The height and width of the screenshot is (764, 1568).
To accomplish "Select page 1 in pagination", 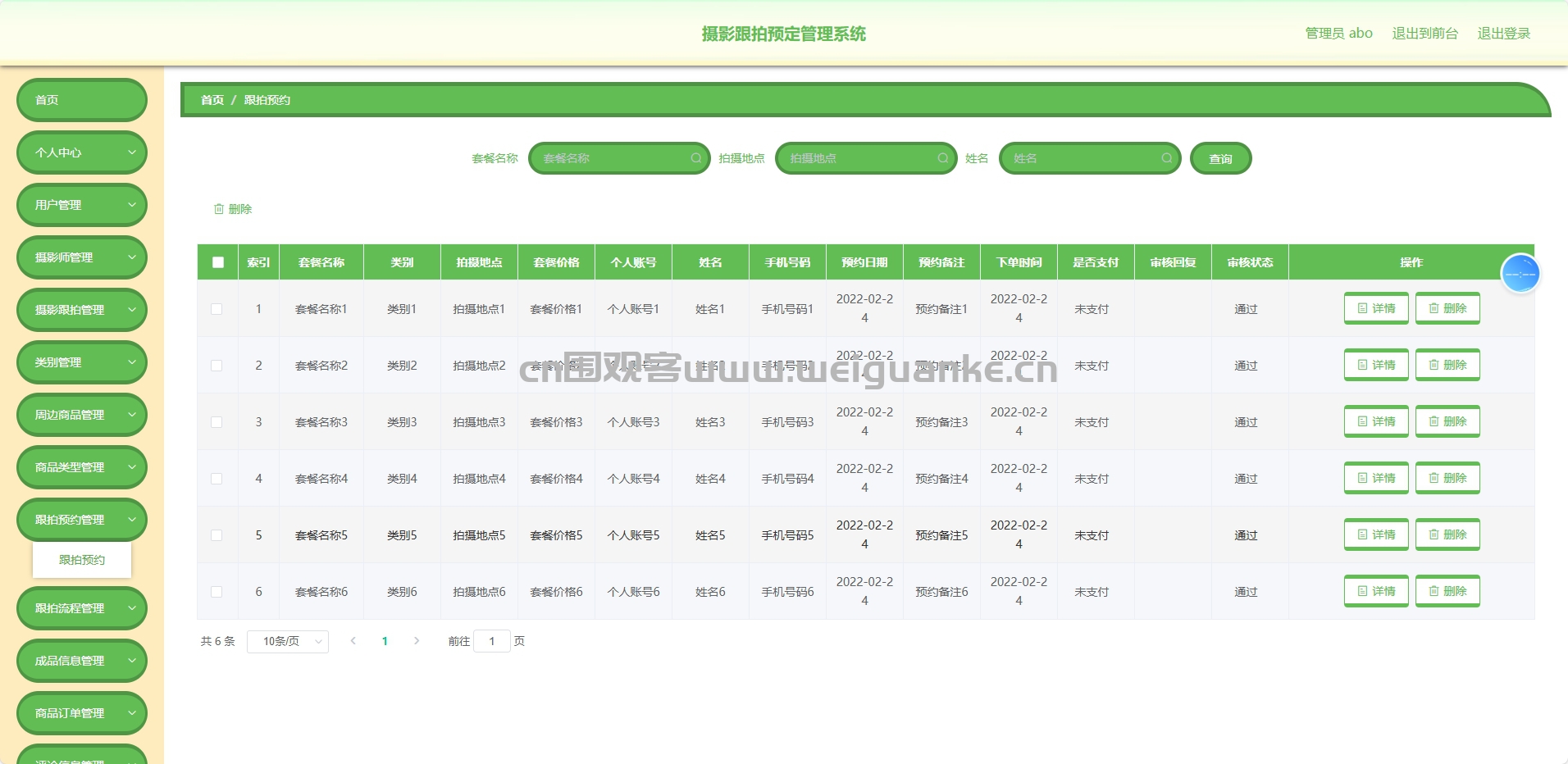I will click(x=385, y=641).
